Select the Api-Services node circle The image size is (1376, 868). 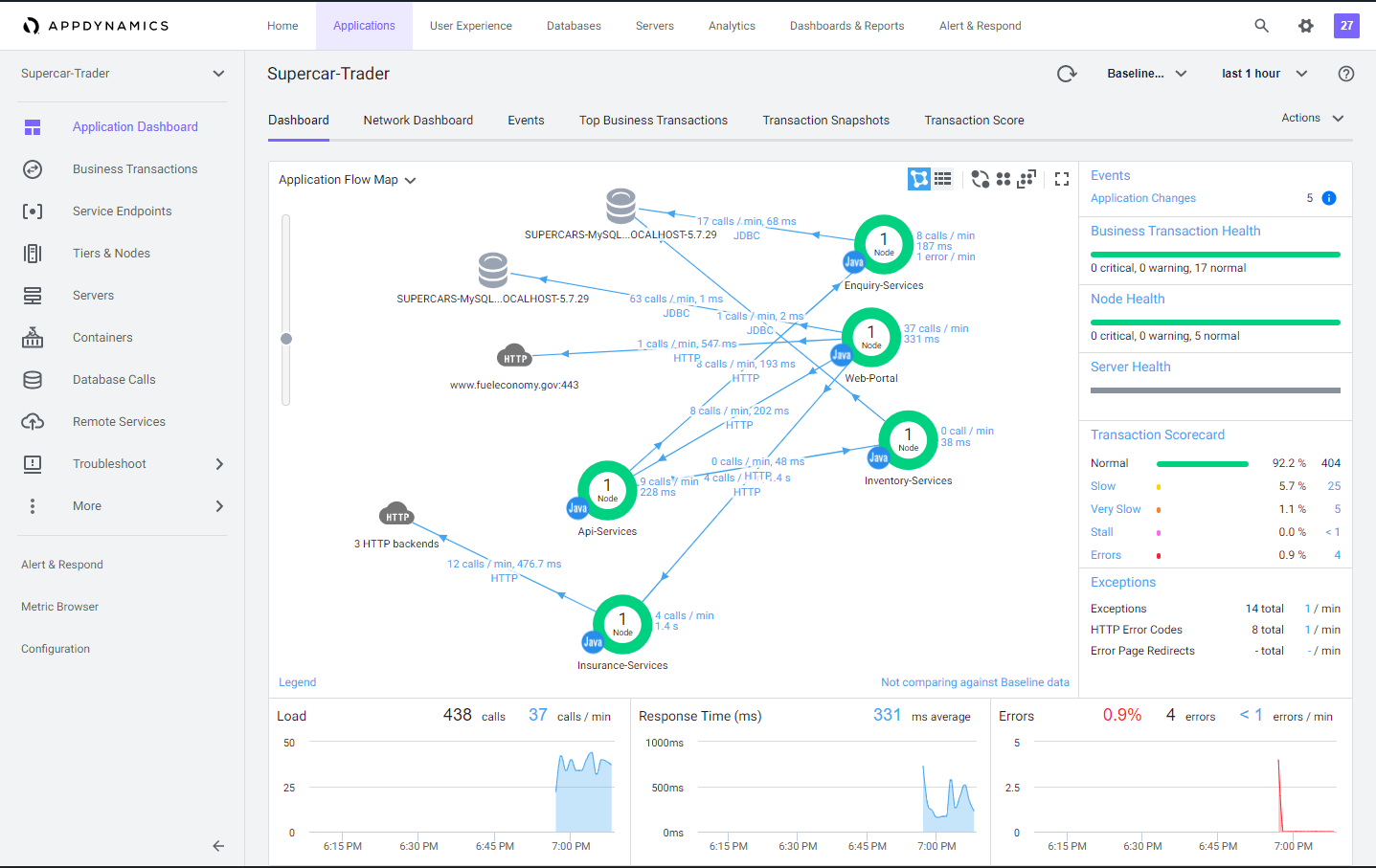[x=607, y=490]
